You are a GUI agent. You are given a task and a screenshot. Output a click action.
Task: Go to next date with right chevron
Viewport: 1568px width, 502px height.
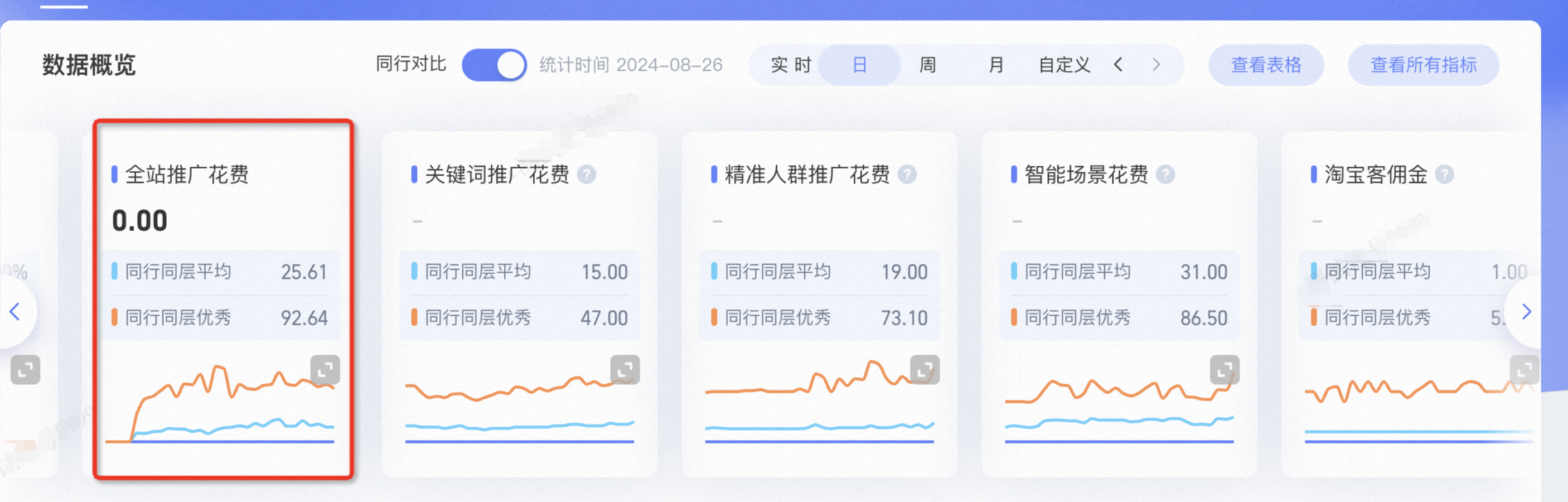click(x=1156, y=65)
